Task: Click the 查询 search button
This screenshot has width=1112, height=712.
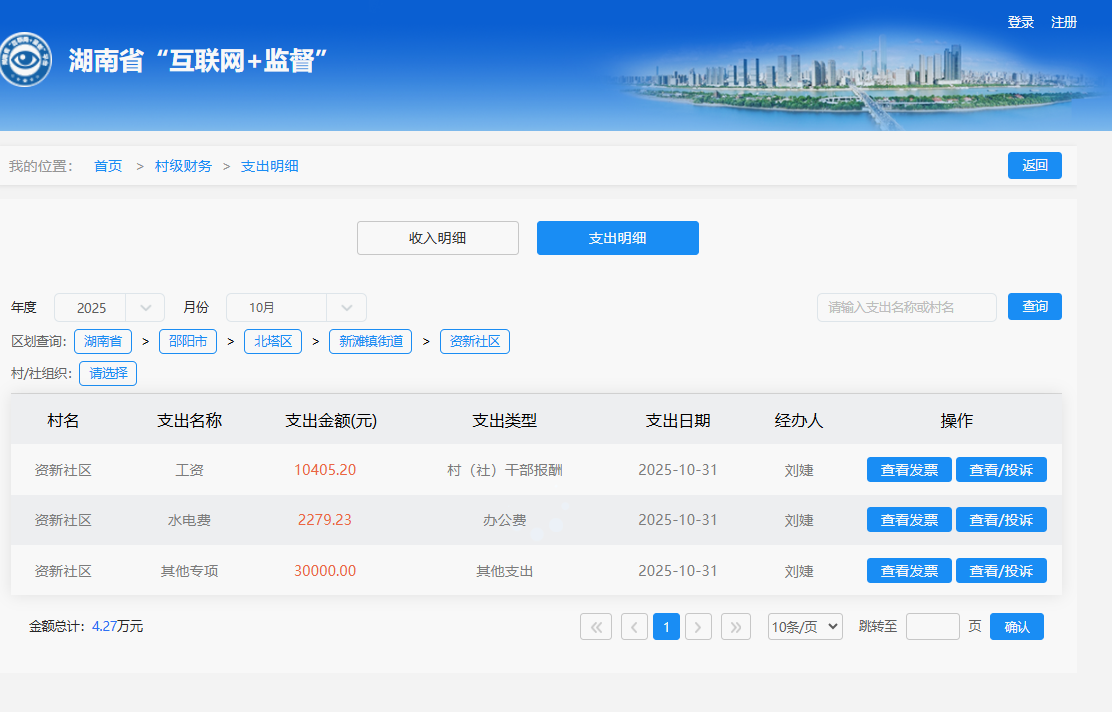Action: pyautogui.click(x=1034, y=306)
